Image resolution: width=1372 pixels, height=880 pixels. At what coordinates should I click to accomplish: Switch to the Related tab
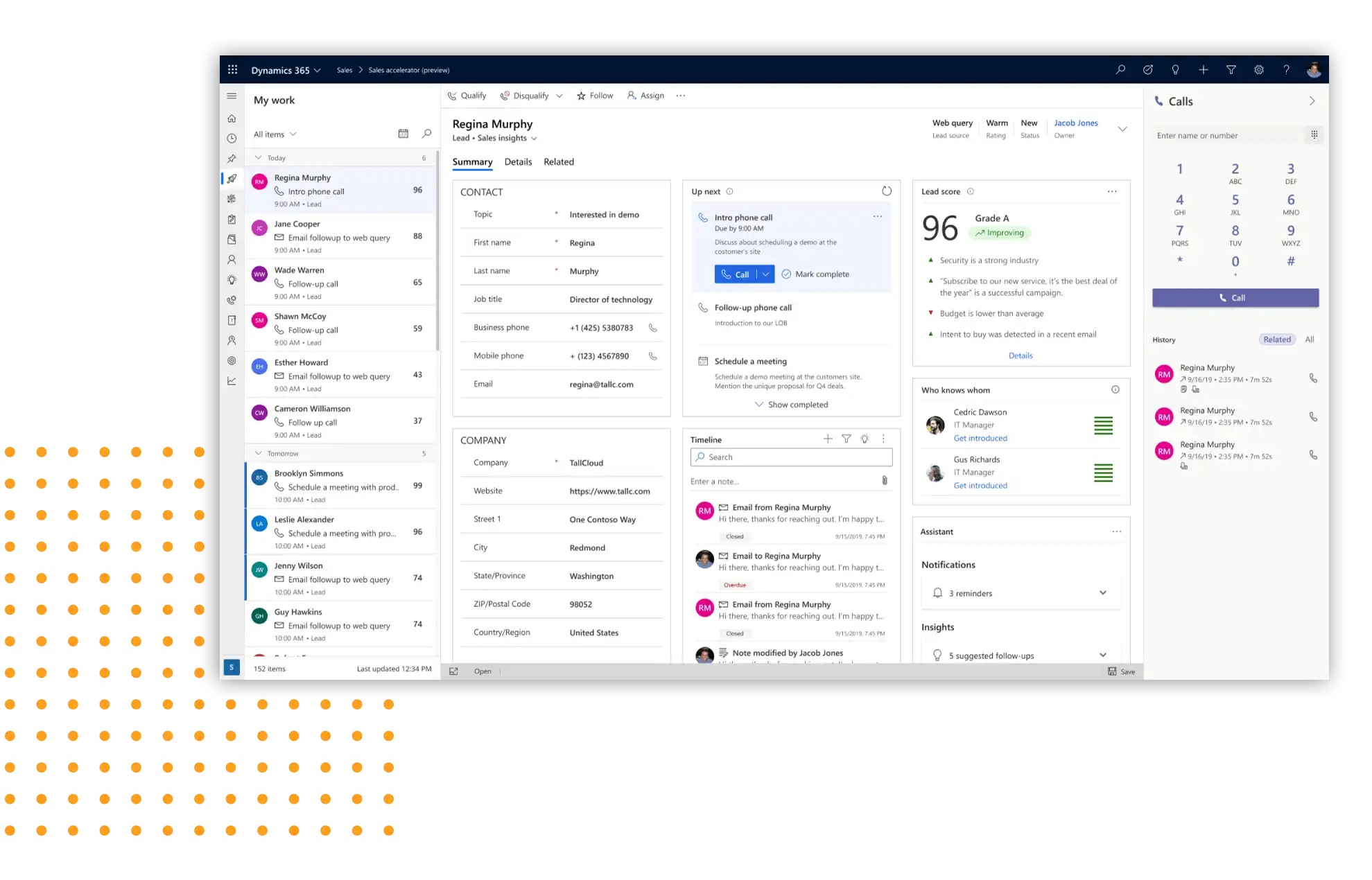558,162
